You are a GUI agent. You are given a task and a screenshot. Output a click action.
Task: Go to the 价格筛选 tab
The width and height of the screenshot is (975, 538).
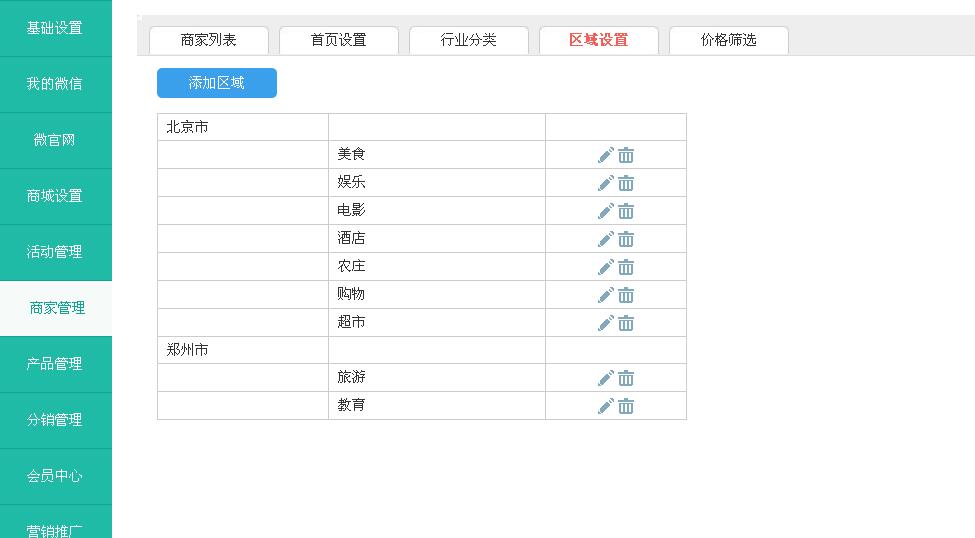[728, 40]
